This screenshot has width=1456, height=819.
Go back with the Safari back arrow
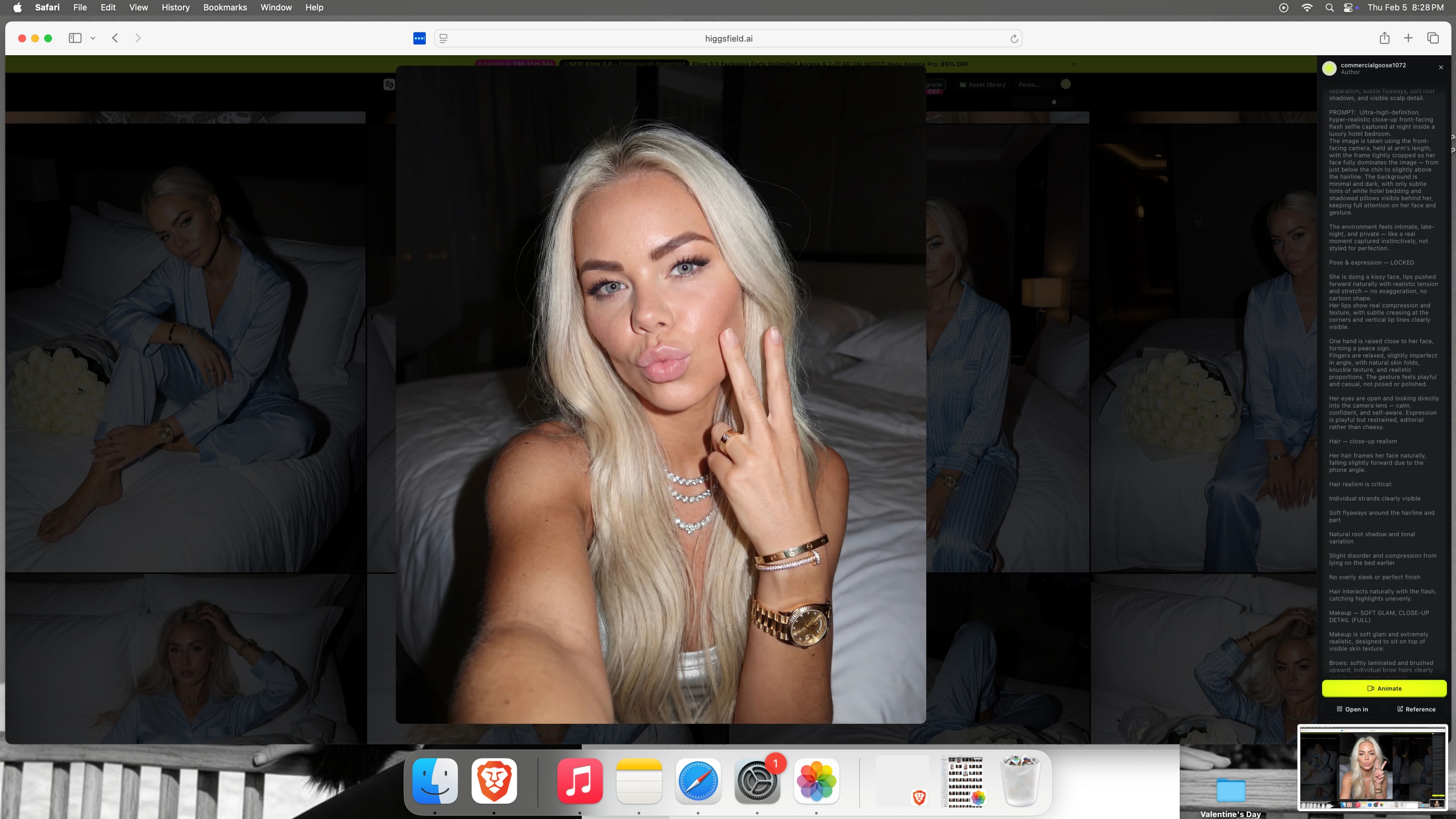coord(115,38)
